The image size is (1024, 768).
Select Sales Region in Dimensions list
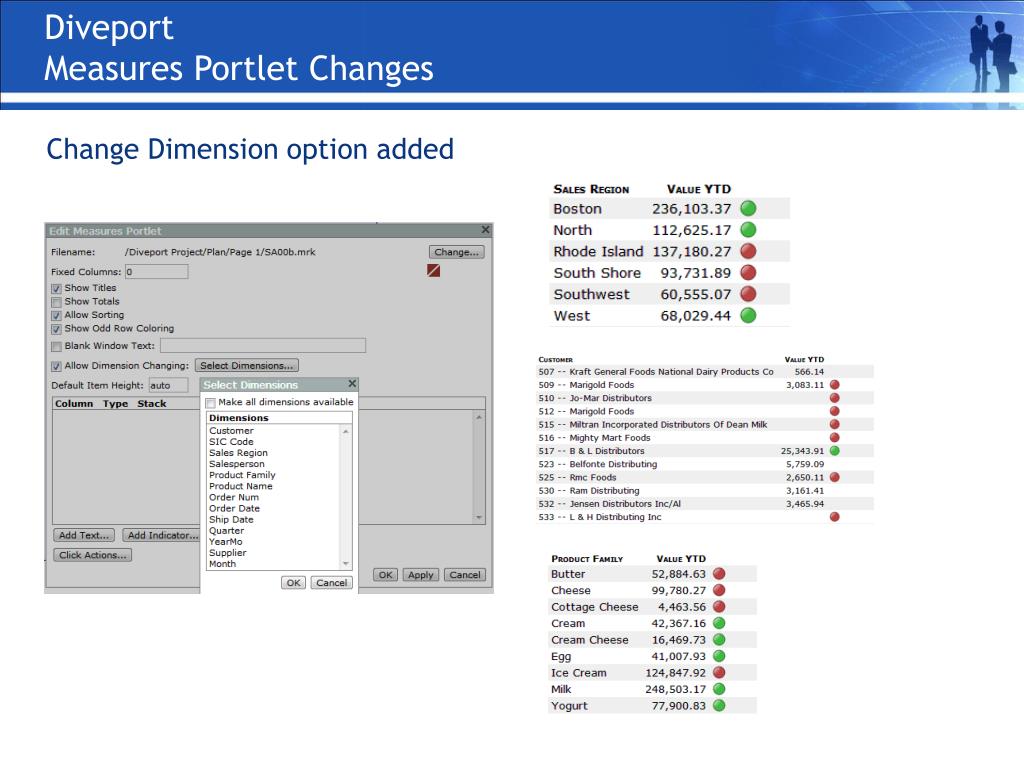pos(238,453)
